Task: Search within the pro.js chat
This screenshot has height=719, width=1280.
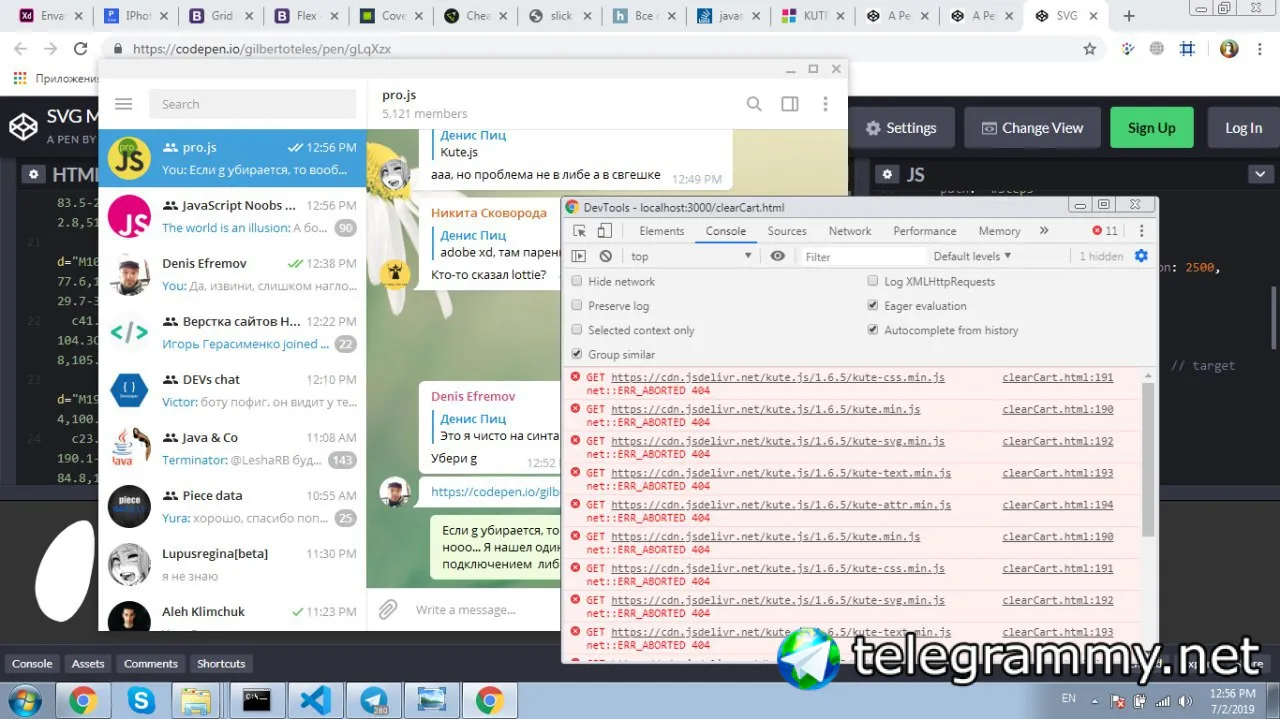Action: coord(754,104)
